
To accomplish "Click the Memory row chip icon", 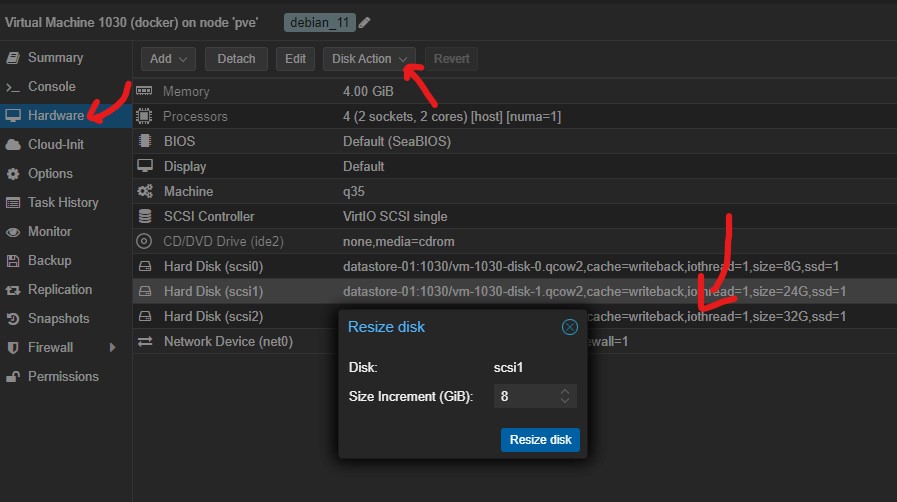I will pyautogui.click(x=145, y=92).
